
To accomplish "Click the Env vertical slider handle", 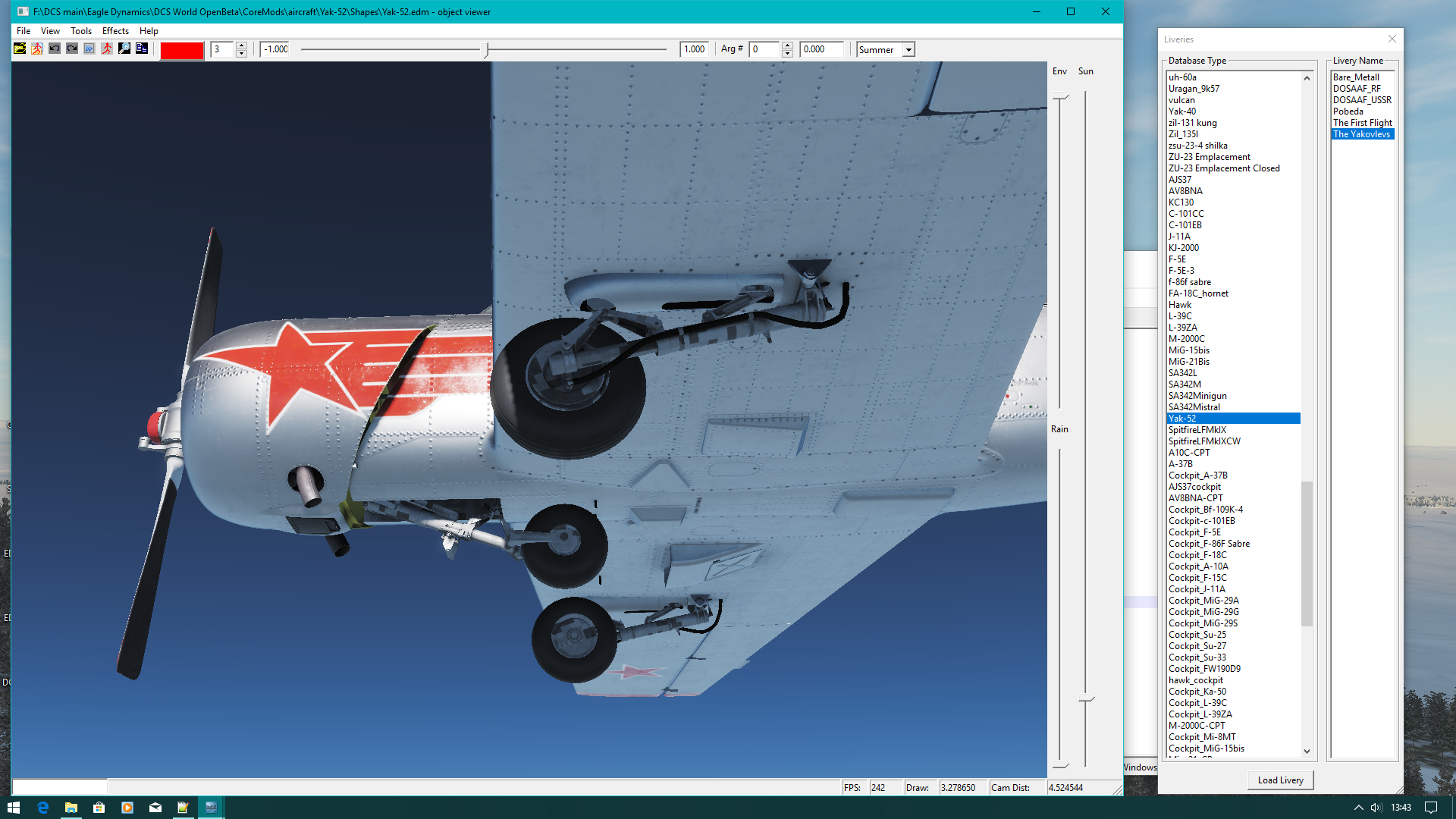I will 1061,97.
